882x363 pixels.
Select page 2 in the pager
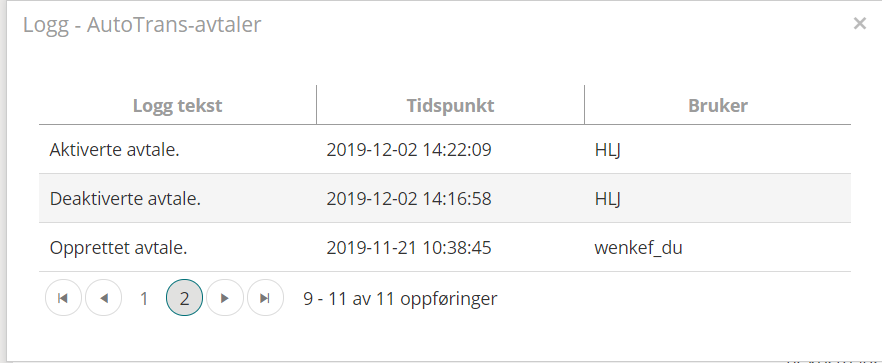(x=184, y=298)
